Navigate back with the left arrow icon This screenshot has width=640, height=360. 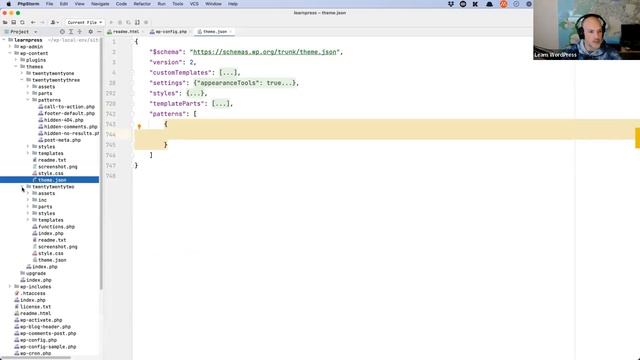(33, 22)
